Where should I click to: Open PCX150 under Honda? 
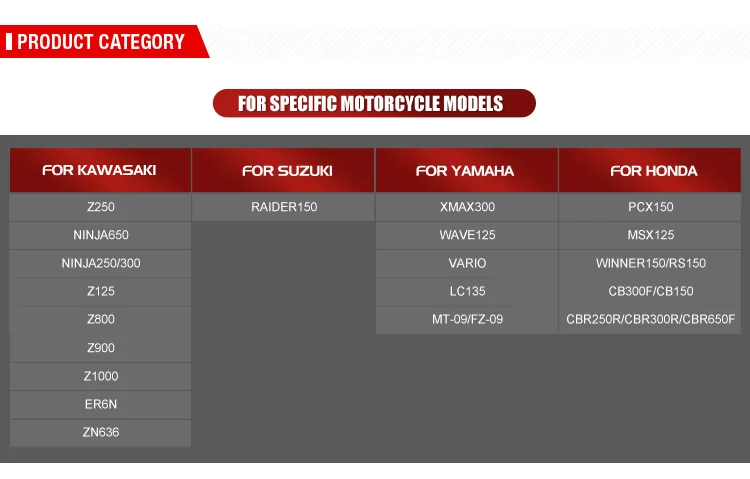pos(650,208)
